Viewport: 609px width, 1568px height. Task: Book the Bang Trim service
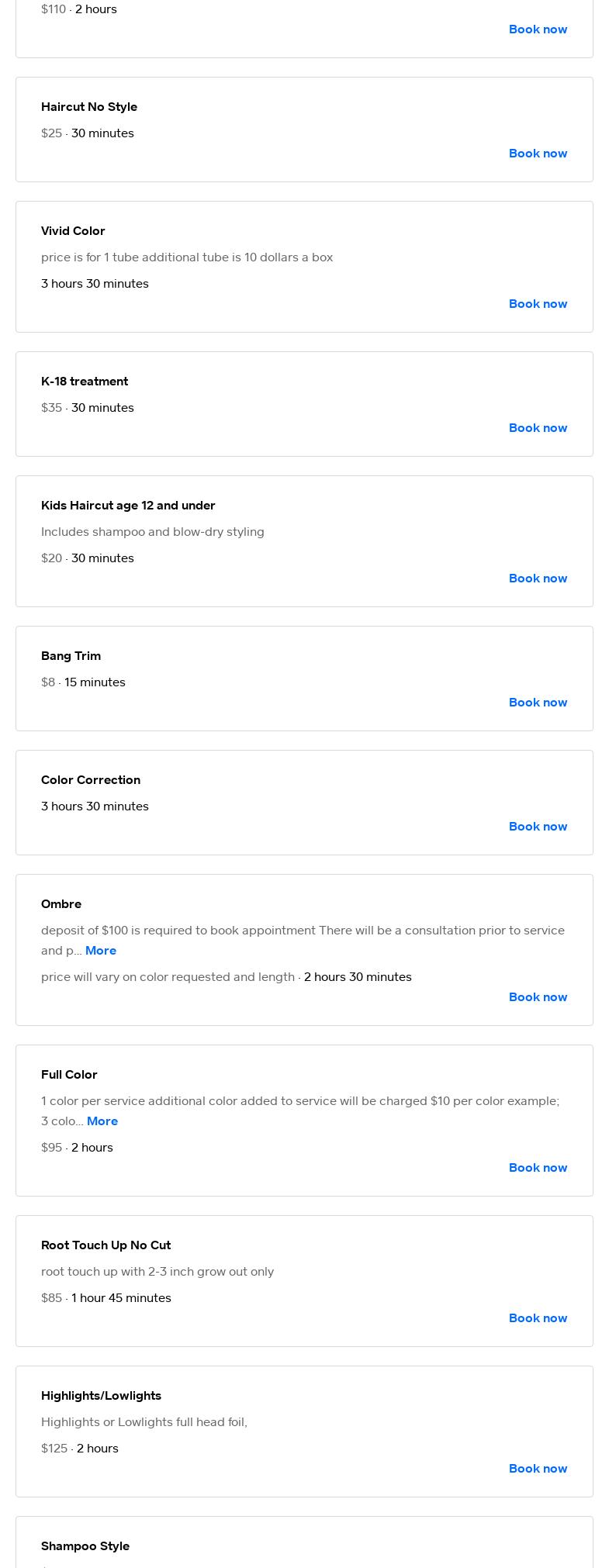click(x=538, y=703)
